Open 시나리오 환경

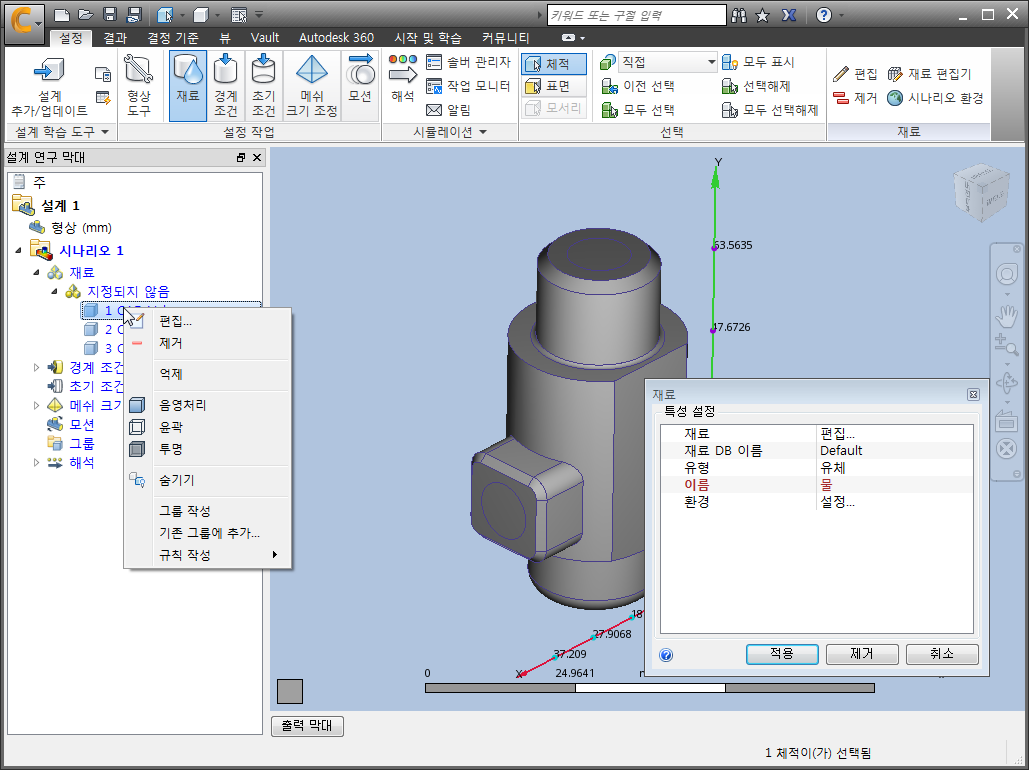click(x=935, y=98)
